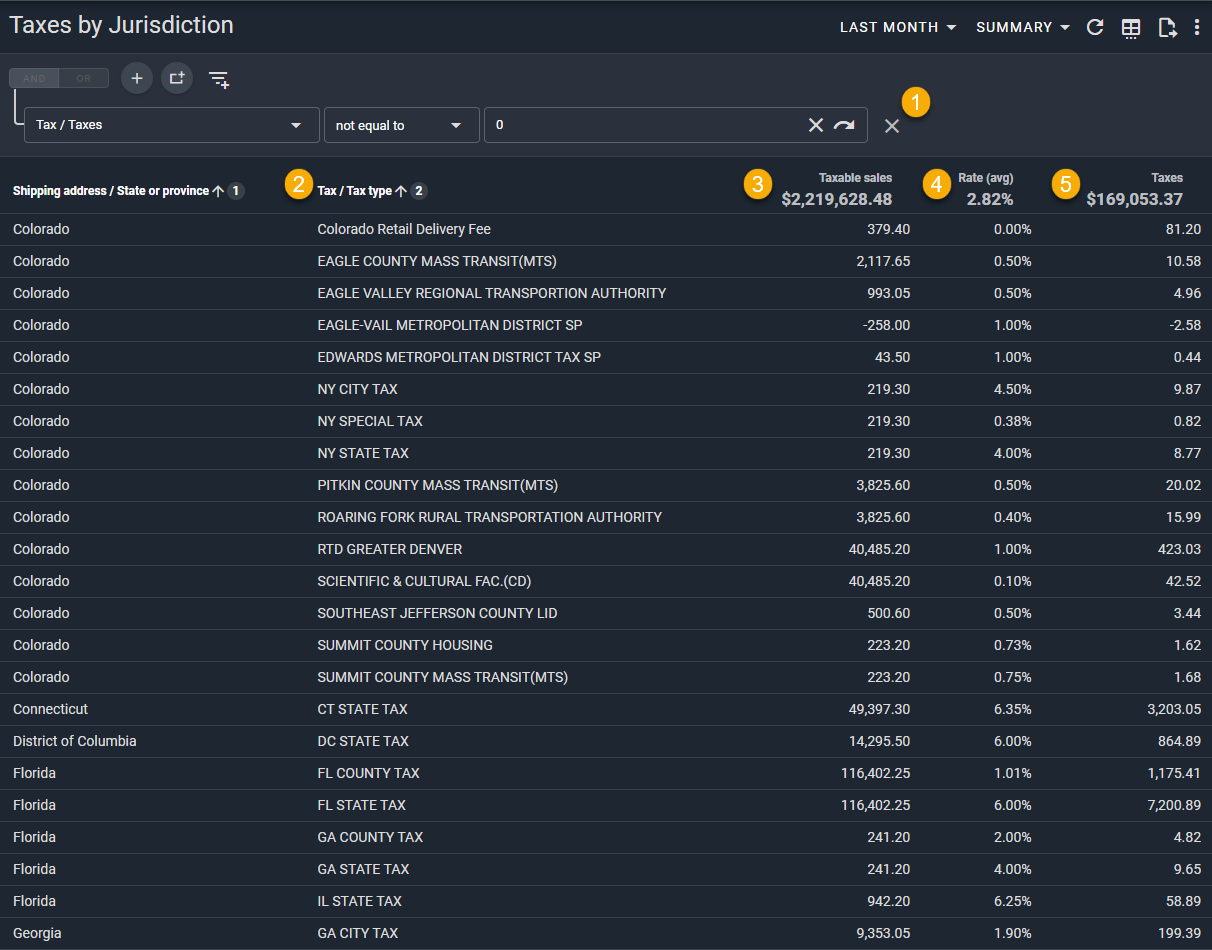Screen dimensions: 1212x950
Task: Click the curved arrow in the value field
Action: [x=845, y=125]
